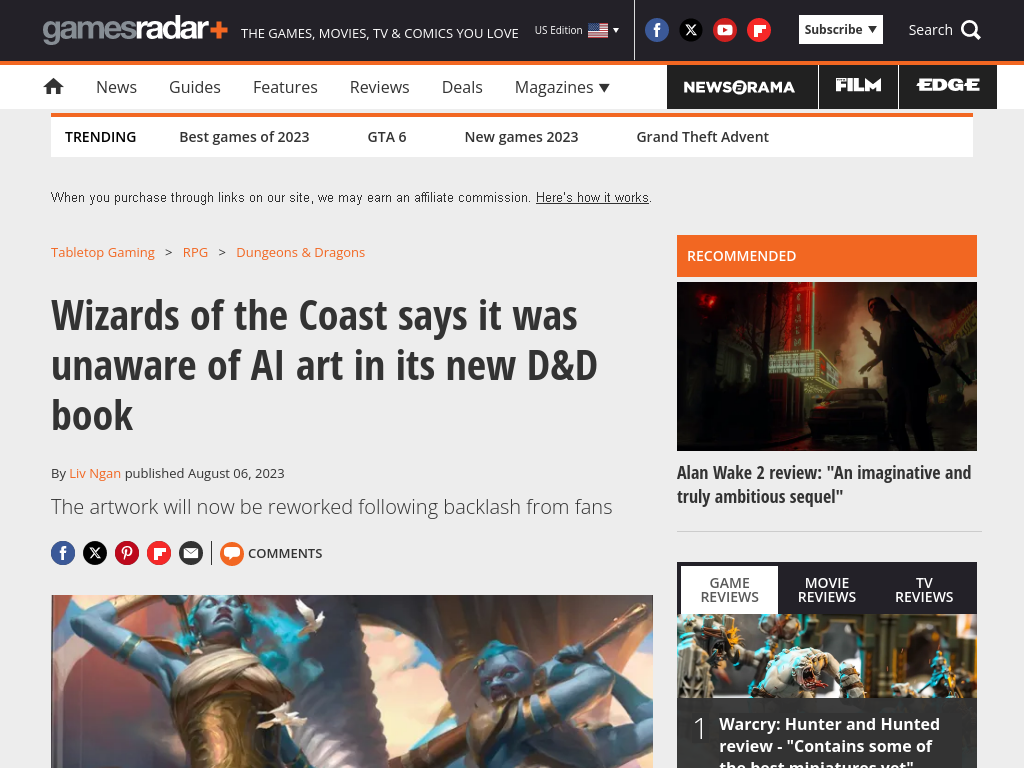1024x768 pixels.
Task: Share the article on X
Action: coord(95,553)
